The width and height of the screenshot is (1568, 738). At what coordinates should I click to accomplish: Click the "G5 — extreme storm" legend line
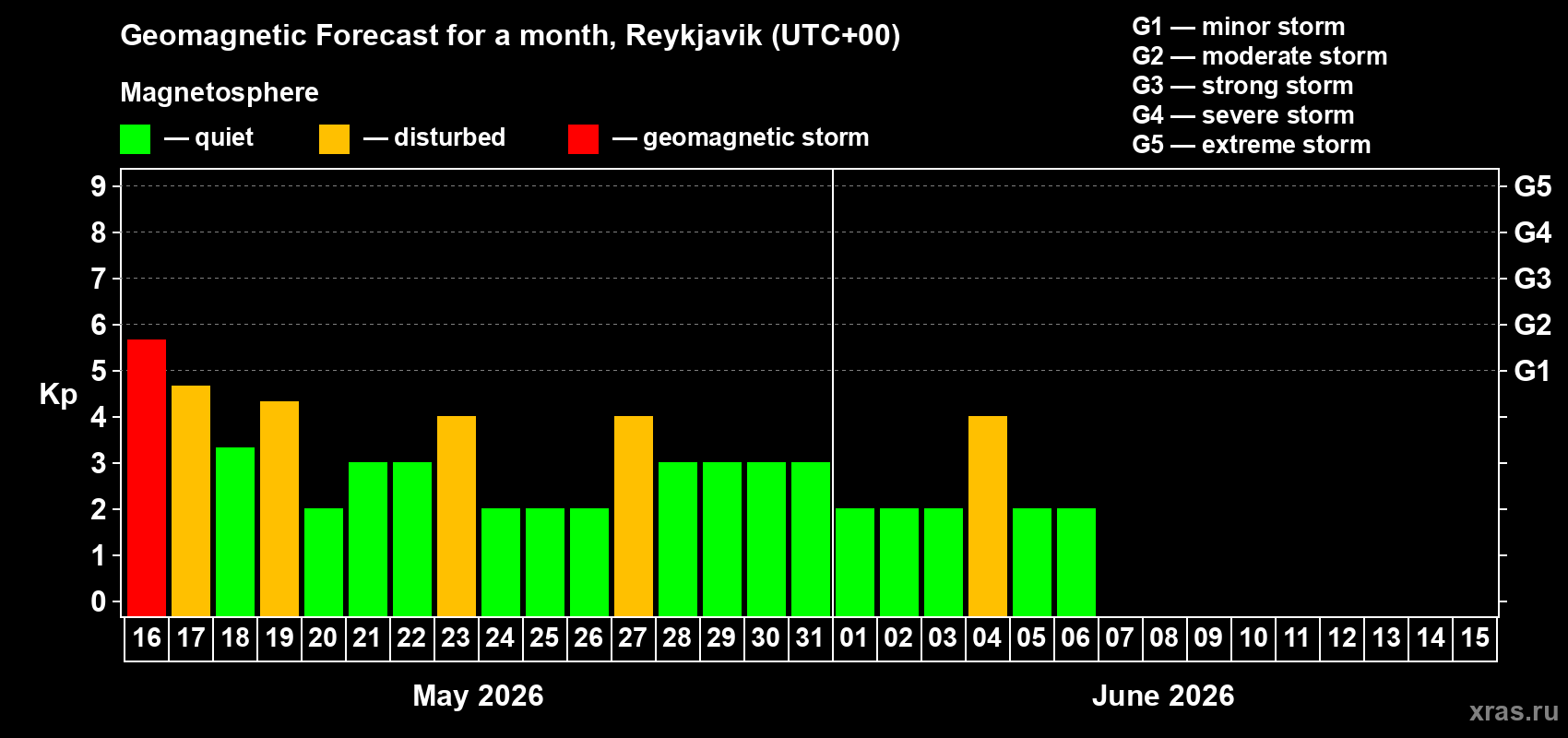tap(1252, 145)
